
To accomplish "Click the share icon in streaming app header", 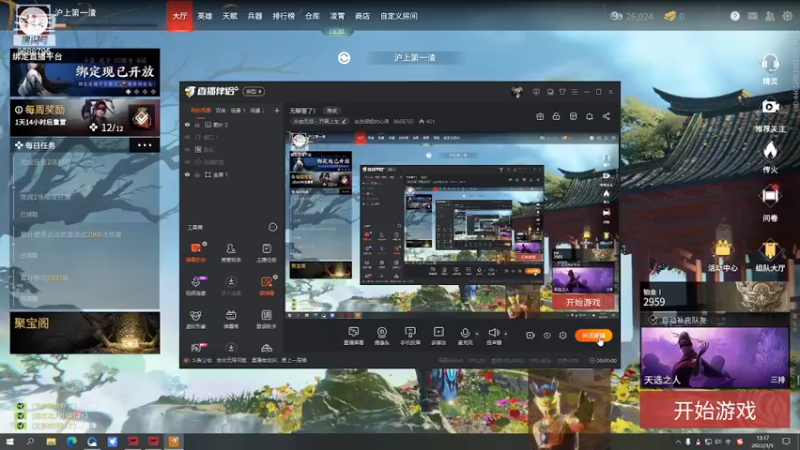I will [x=606, y=116].
